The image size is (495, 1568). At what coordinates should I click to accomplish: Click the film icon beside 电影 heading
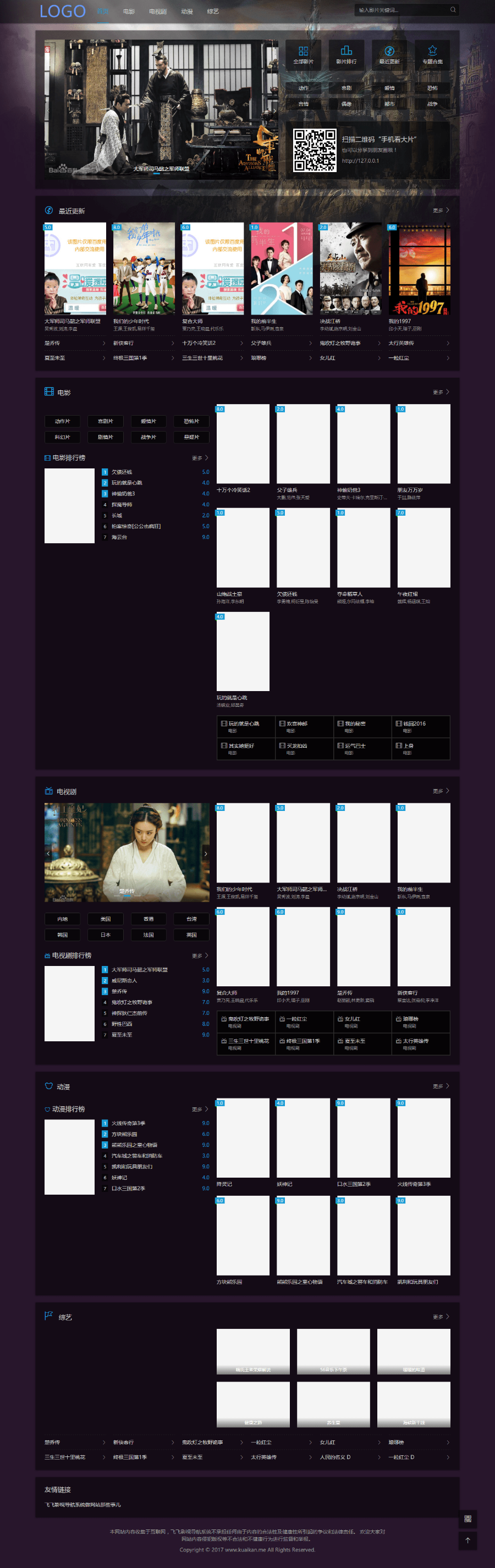pos(49,391)
